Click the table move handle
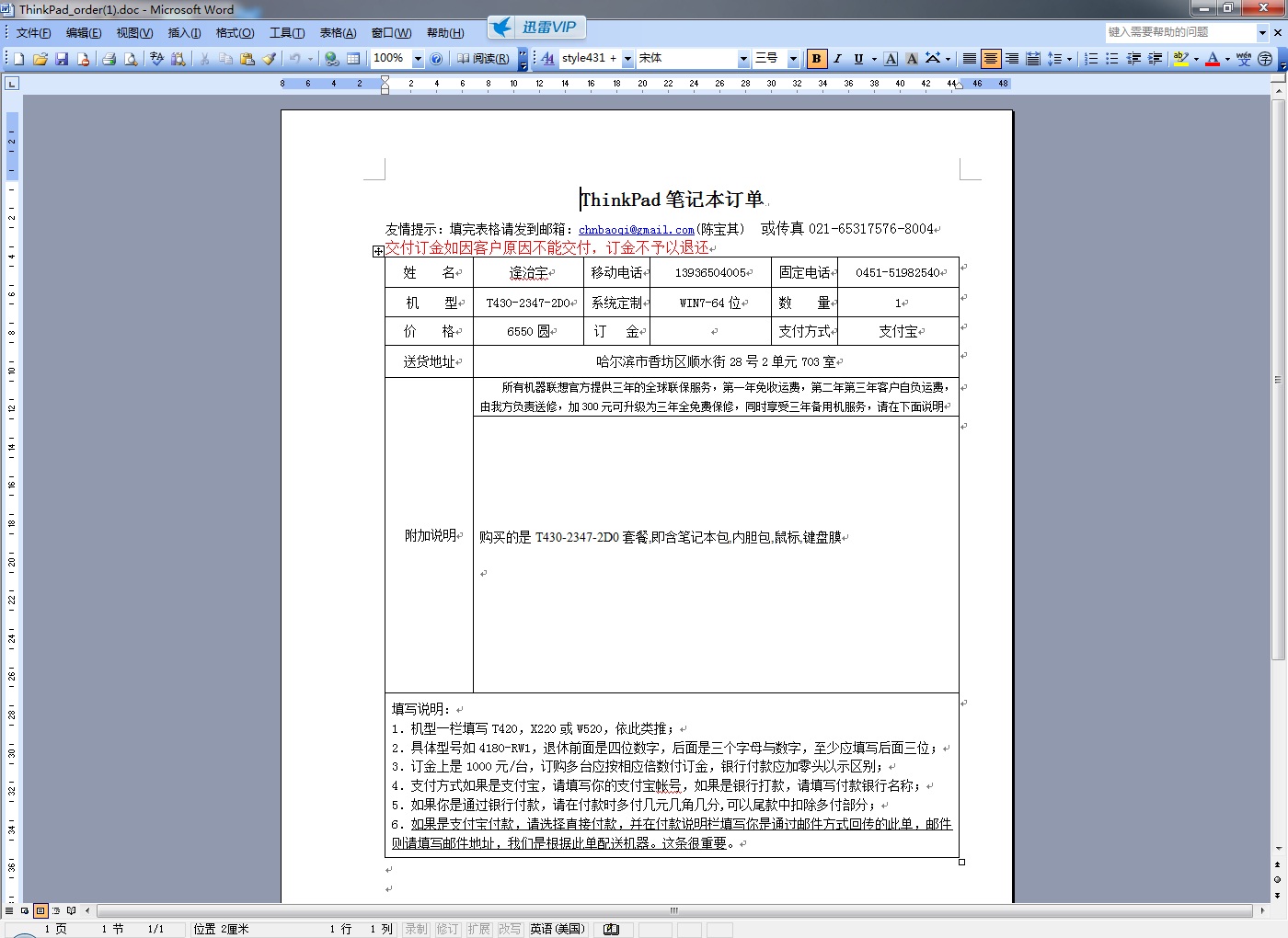 pos(378,251)
